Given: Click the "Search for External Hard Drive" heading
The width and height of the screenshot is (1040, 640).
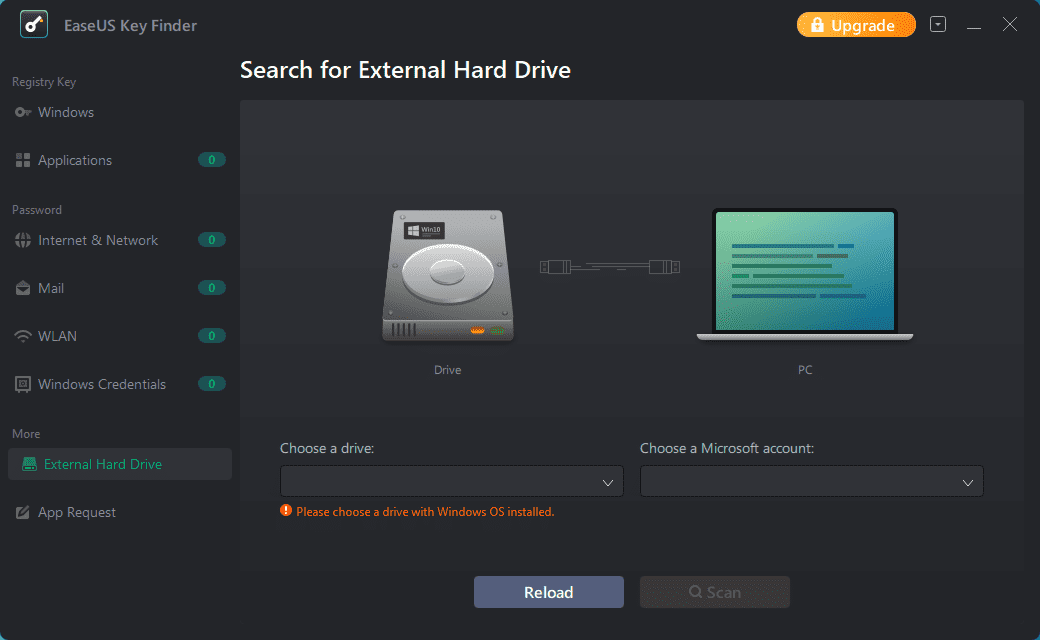Looking at the screenshot, I should (x=405, y=70).
